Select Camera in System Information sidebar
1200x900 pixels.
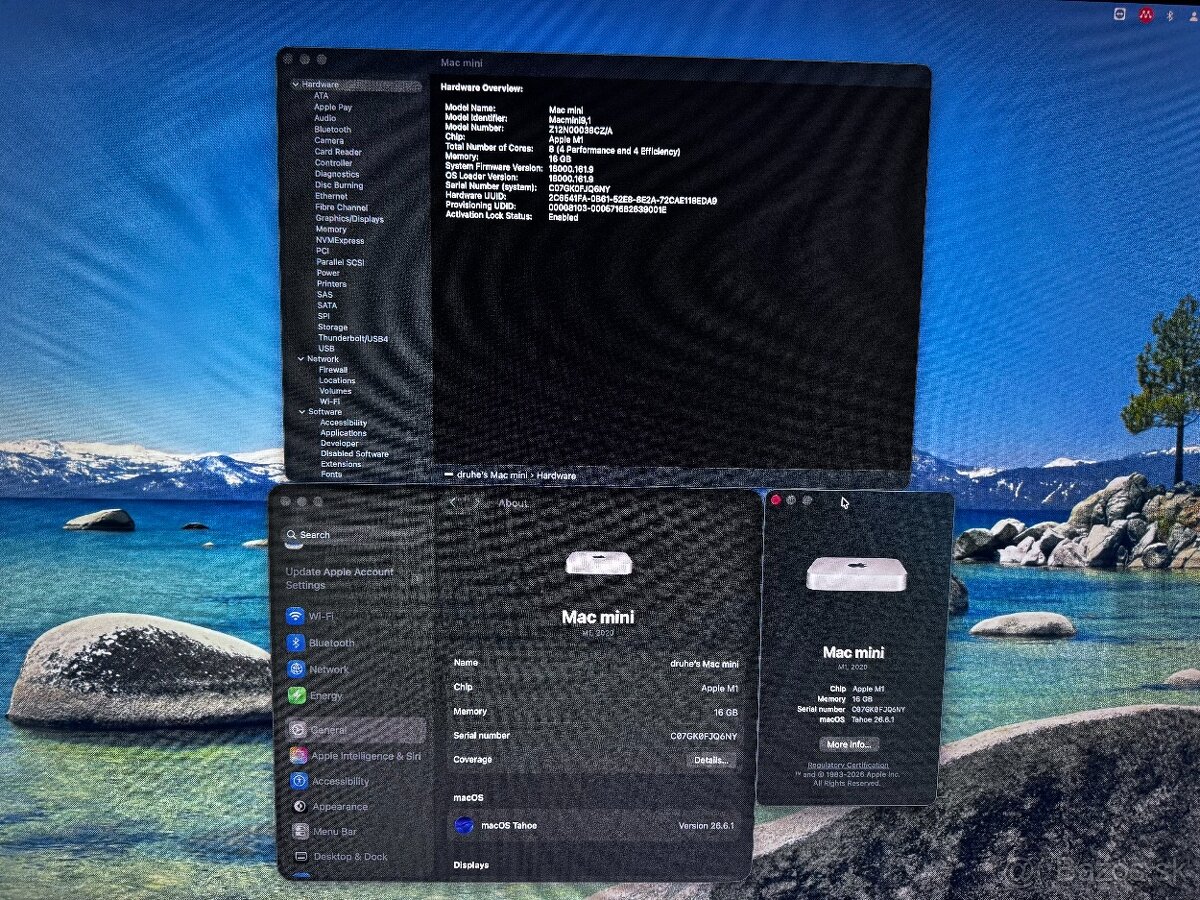[x=329, y=141]
